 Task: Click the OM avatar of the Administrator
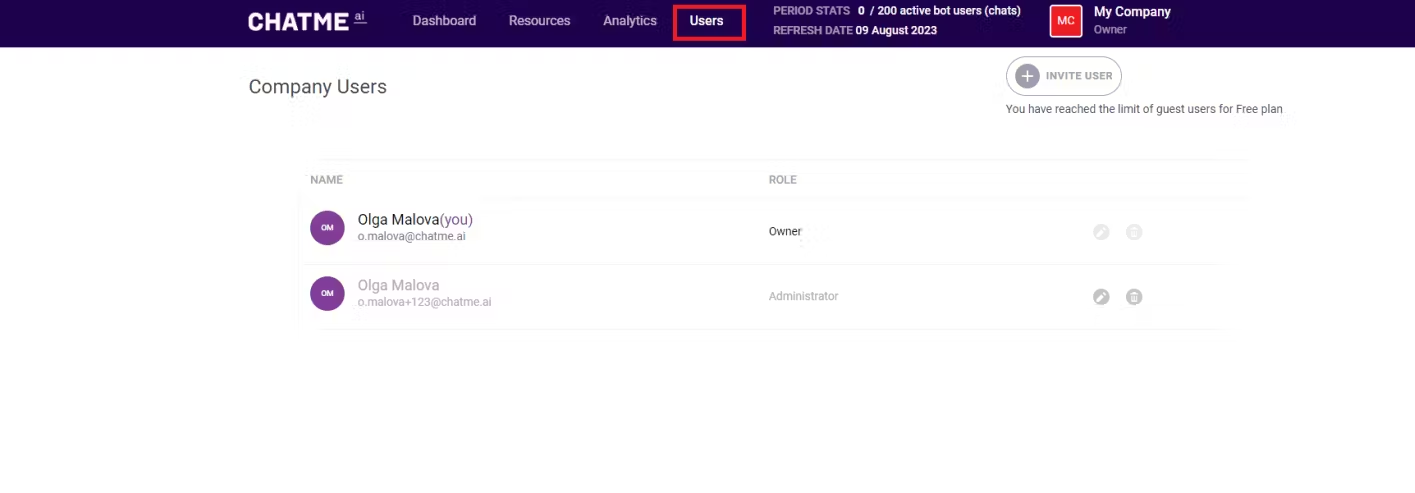[x=327, y=293]
